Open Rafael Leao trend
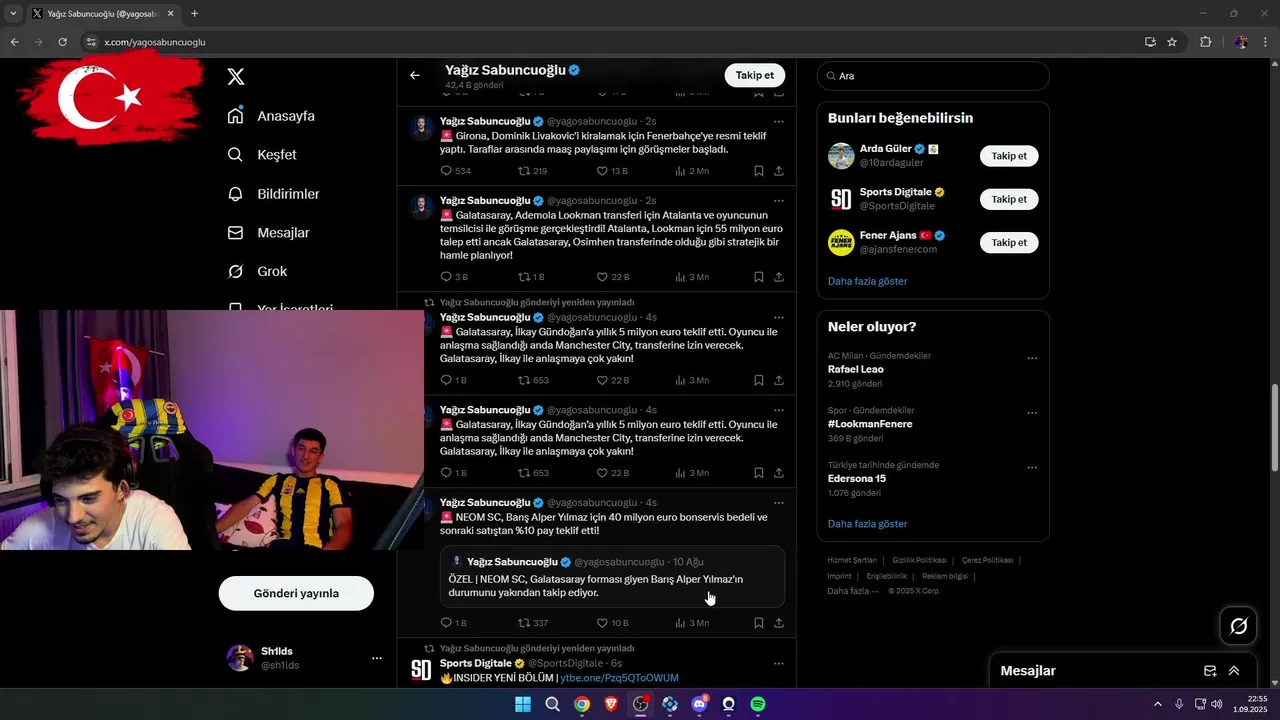The width and height of the screenshot is (1280, 720). [x=856, y=369]
